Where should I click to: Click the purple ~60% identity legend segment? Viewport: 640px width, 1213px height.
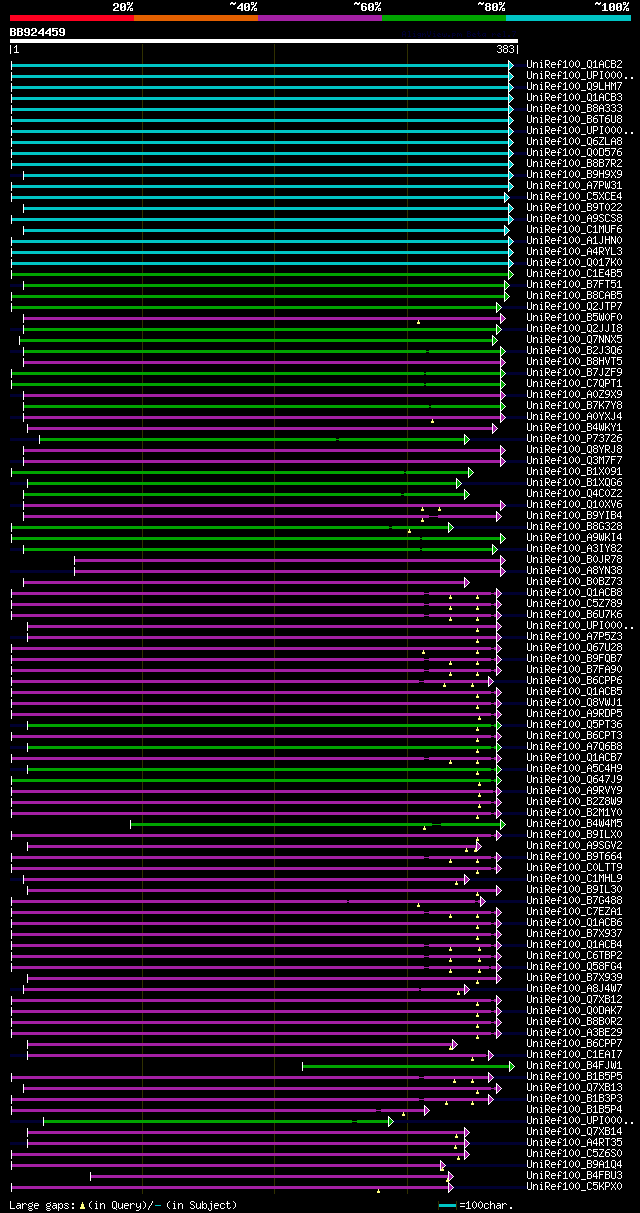click(x=320, y=17)
